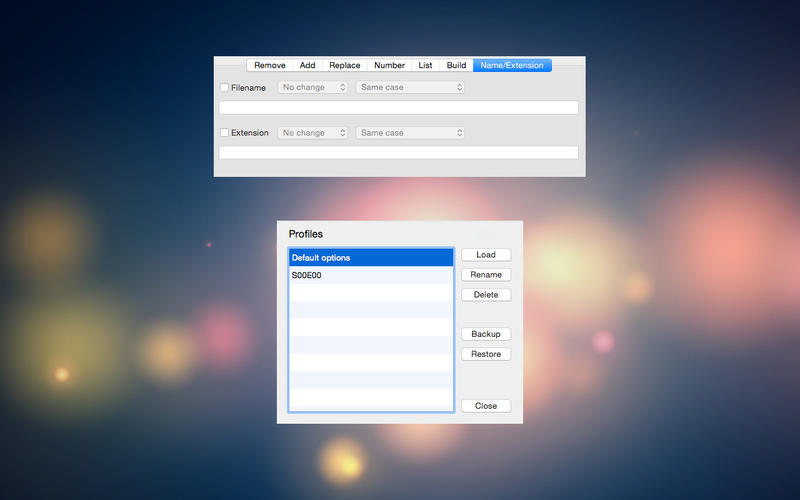Select the Replace tab
800x500 pixels.
(344, 65)
